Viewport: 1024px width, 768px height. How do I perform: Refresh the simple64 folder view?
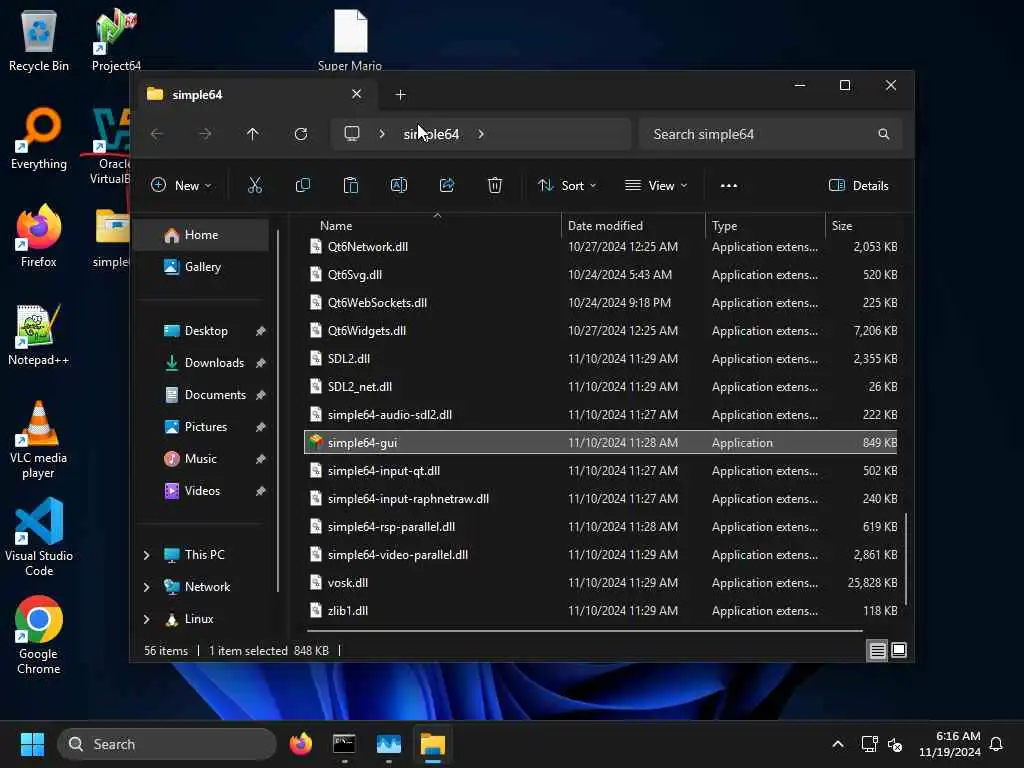(301, 134)
